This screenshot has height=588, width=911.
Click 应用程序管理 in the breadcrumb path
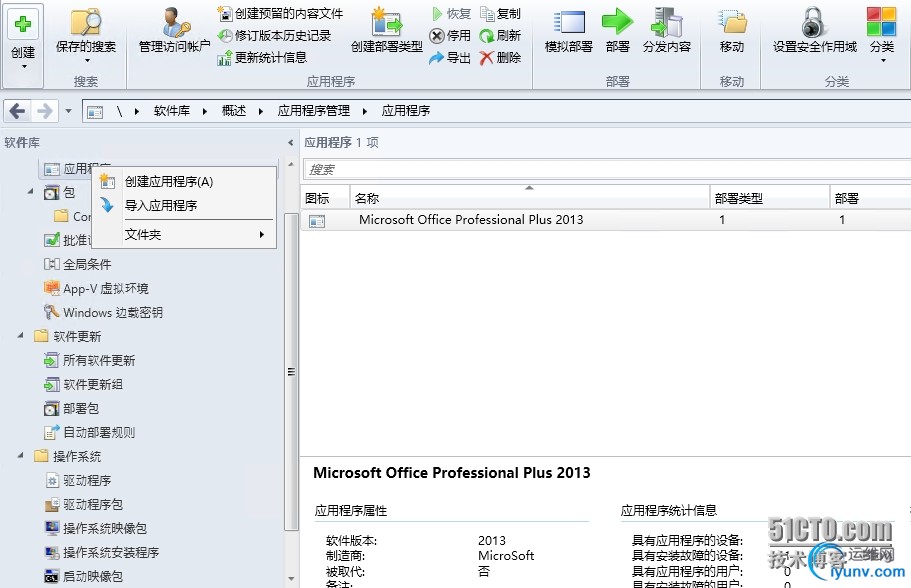click(314, 110)
